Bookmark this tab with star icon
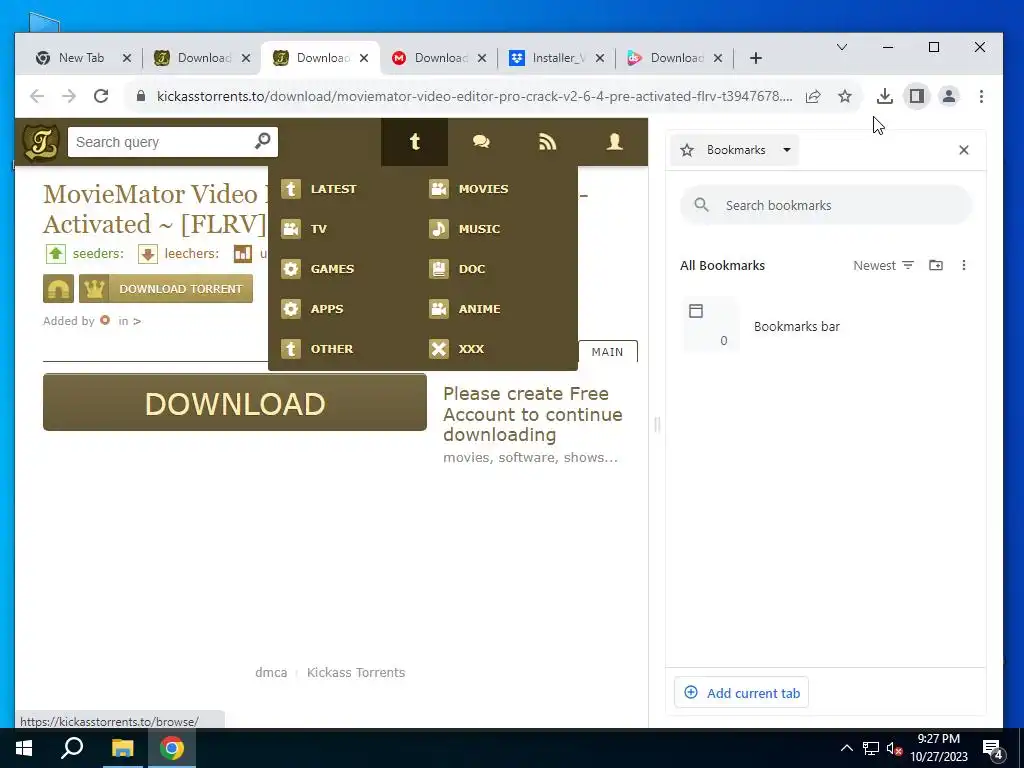 point(845,97)
